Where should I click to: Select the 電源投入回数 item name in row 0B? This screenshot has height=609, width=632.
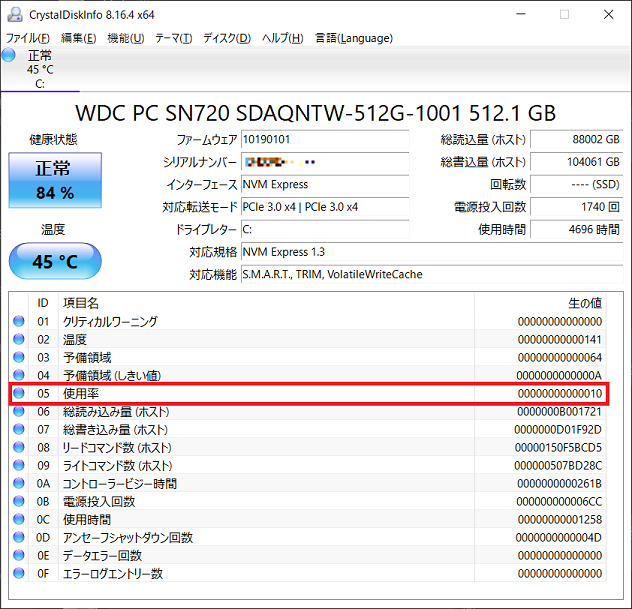pyautogui.click(x=99, y=502)
